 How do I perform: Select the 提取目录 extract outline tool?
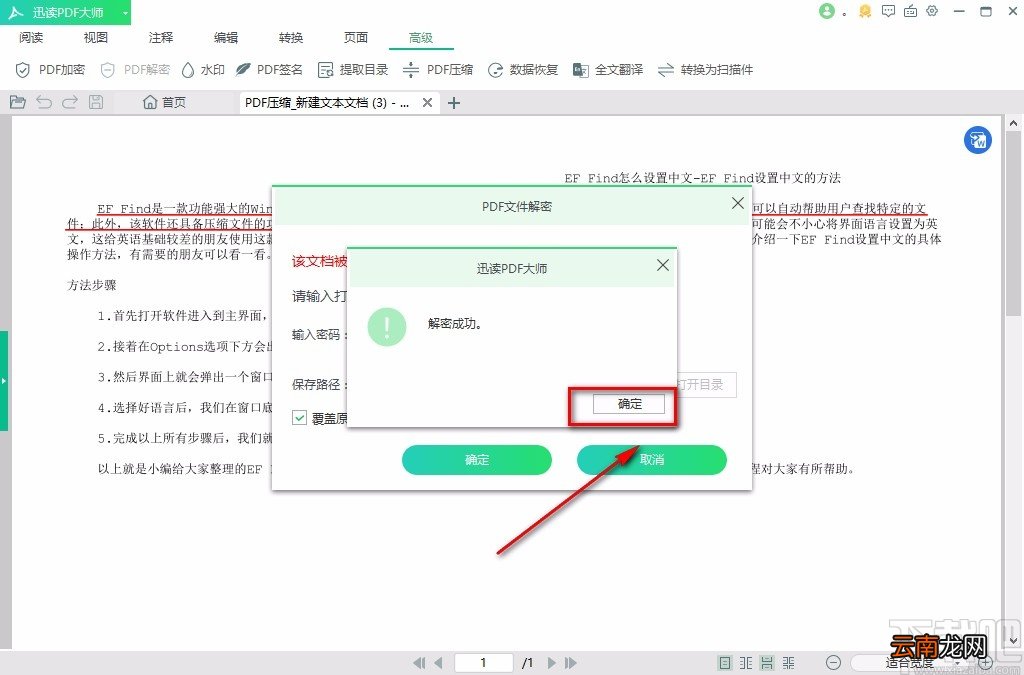(x=353, y=70)
